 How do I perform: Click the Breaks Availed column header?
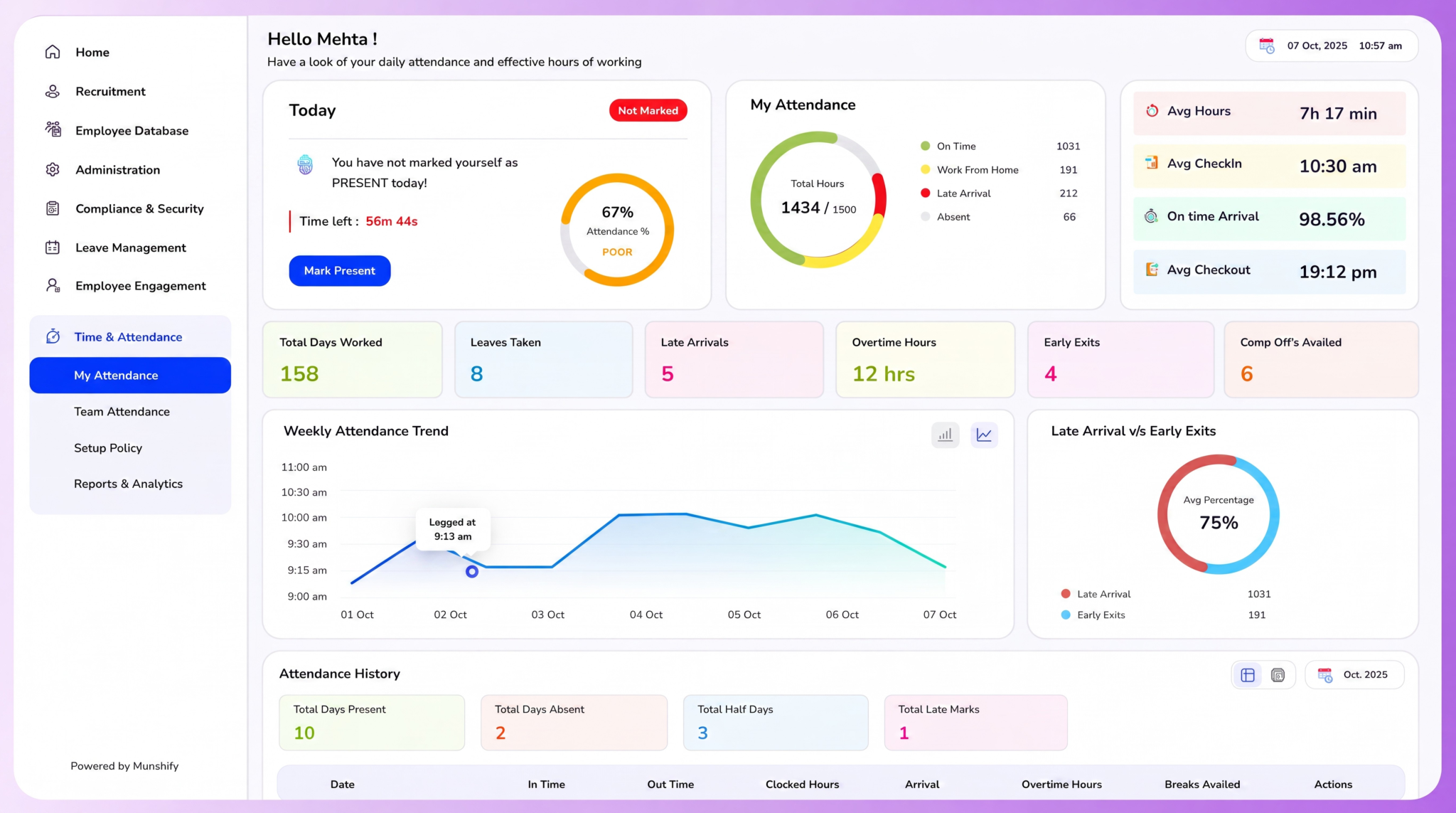(x=1202, y=784)
